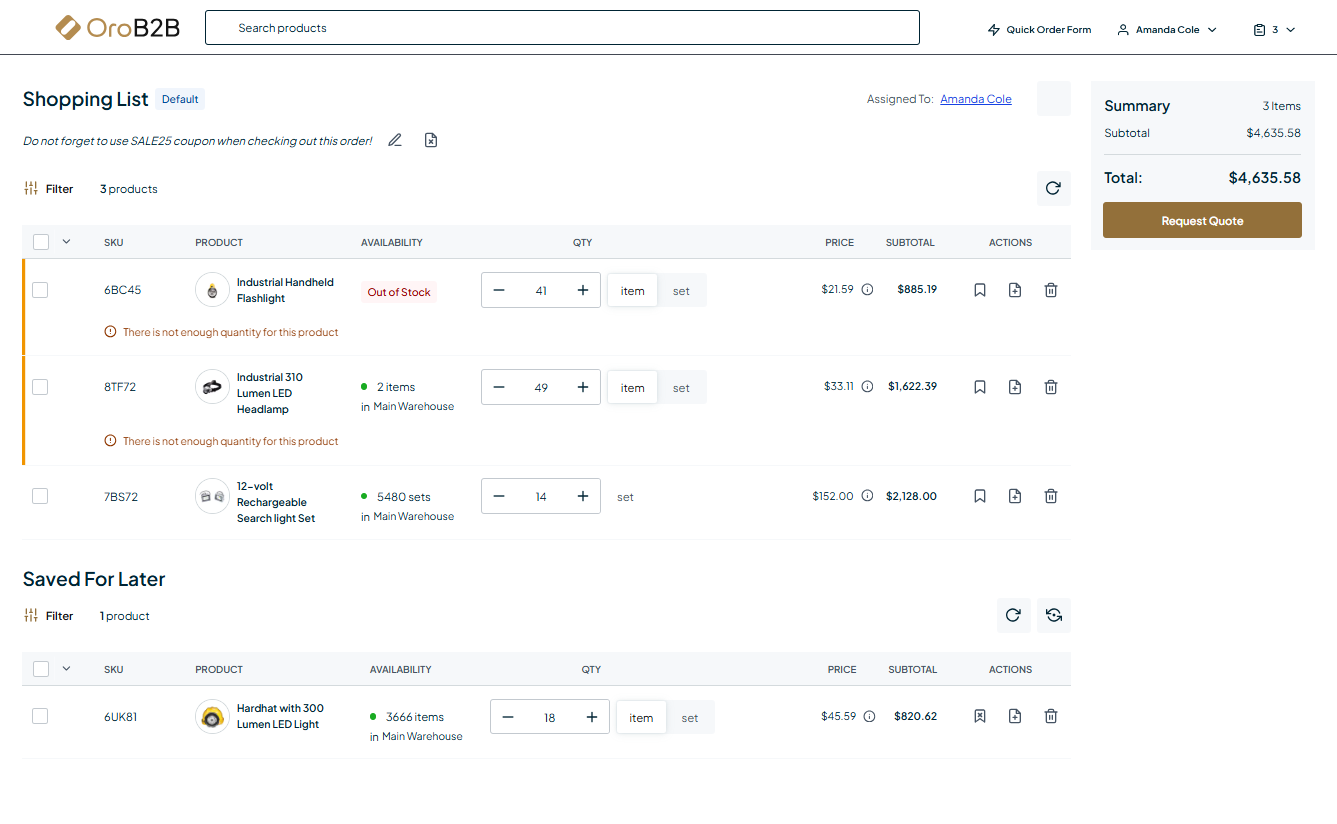The image size is (1337, 824).
Task: Open the Amanda Cole account dropdown
Action: point(1167,30)
